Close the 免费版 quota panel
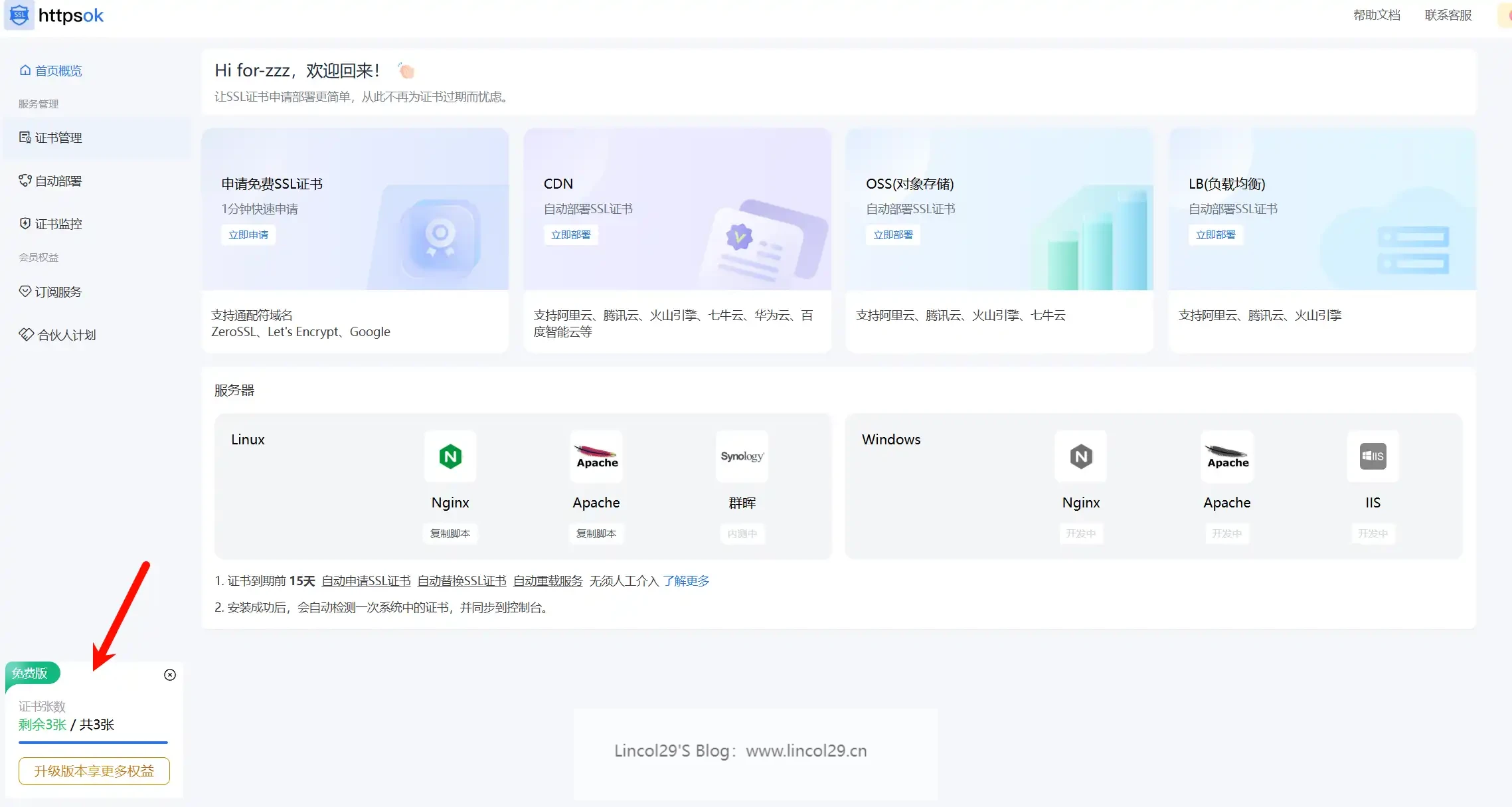 (x=170, y=675)
